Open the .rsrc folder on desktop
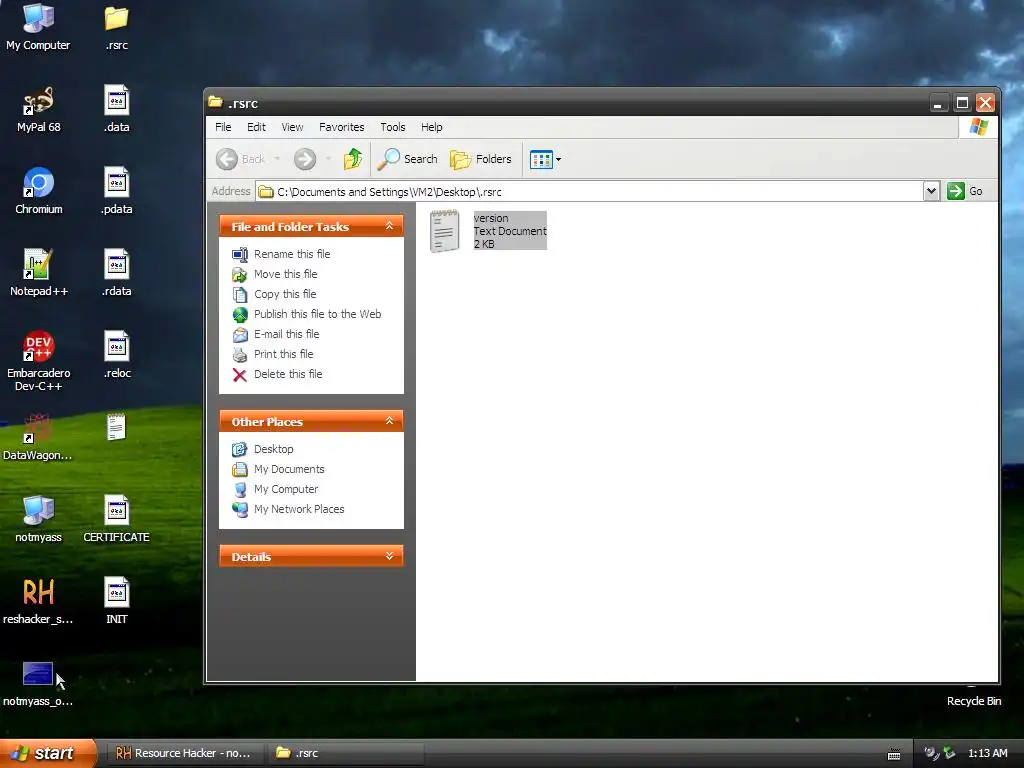 pyautogui.click(x=116, y=27)
